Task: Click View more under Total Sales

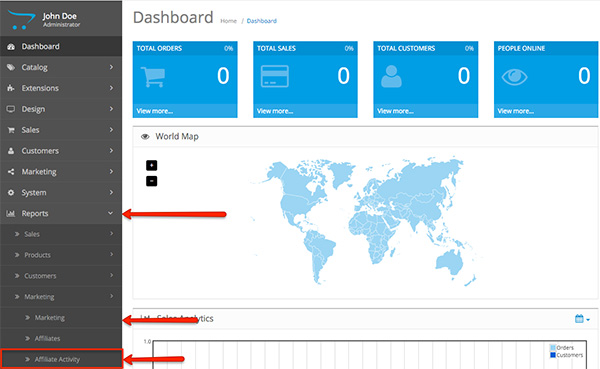Action: 275,111
